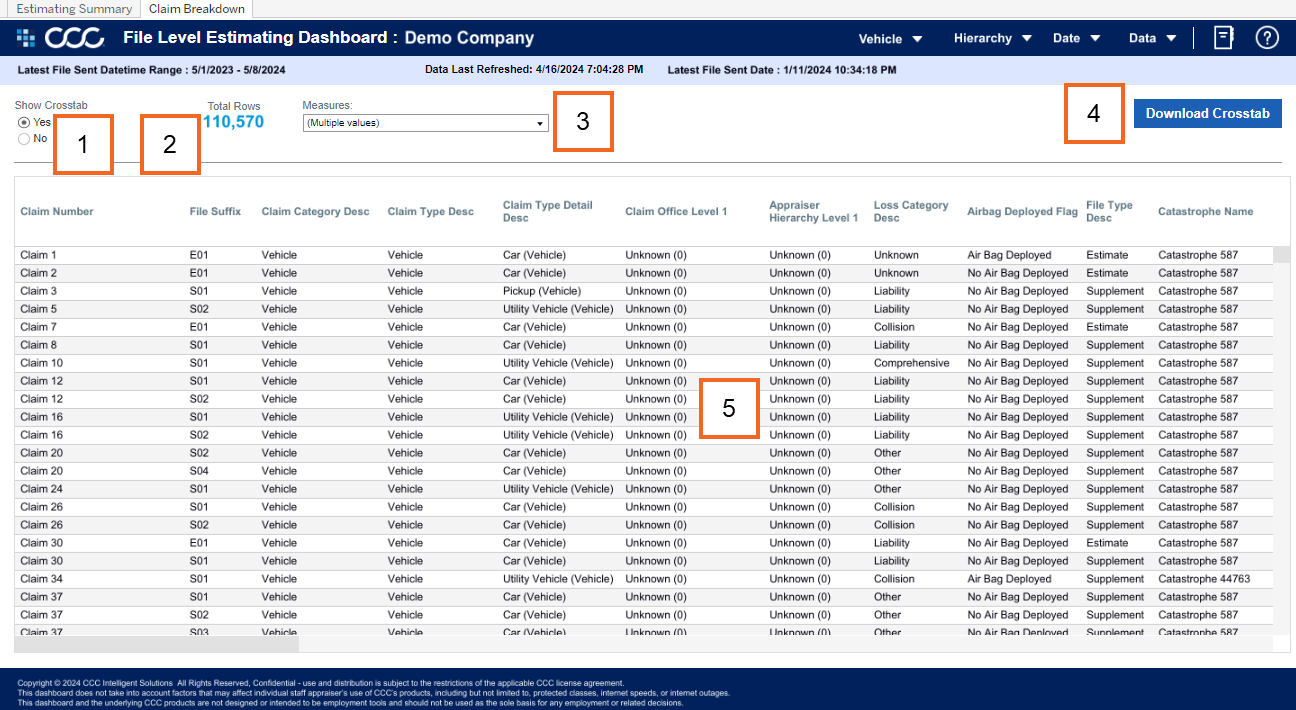
Task: Open the Data filter dropdown
Action: (1152, 39)
